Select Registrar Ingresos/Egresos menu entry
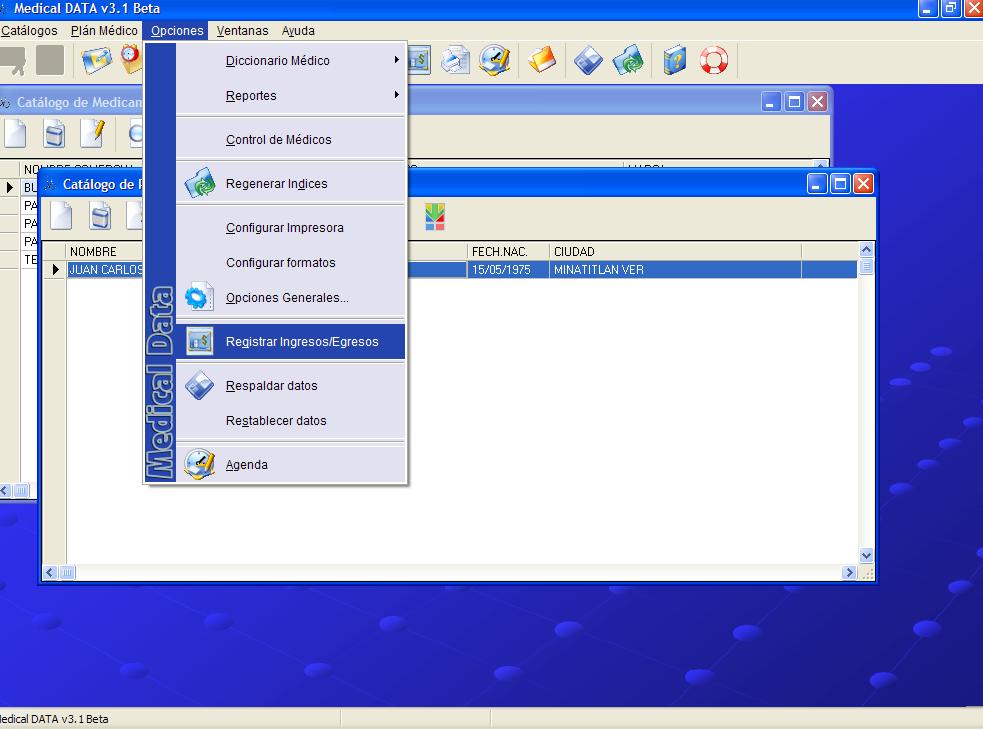This screenshot has height=729, width=983. coord(302,342)
